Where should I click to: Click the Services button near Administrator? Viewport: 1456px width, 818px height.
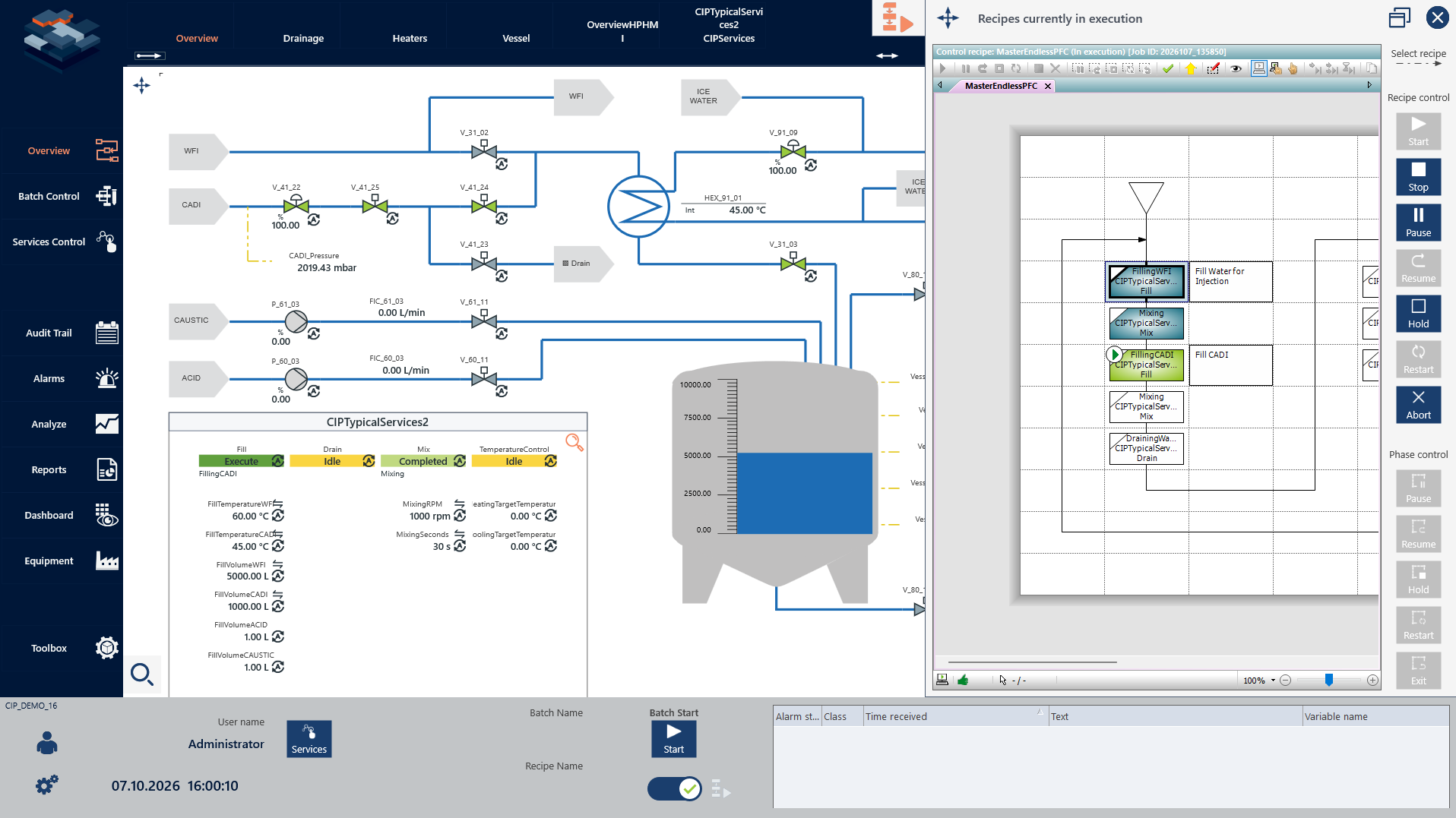point(309,738)
